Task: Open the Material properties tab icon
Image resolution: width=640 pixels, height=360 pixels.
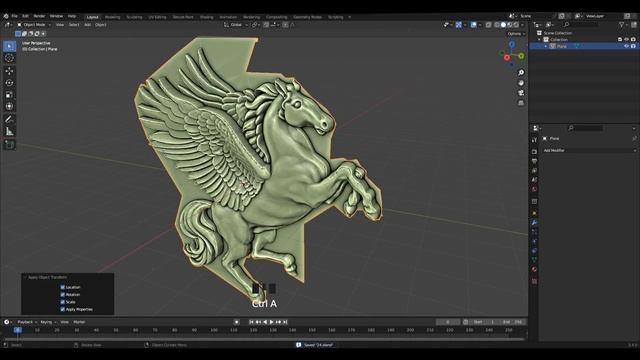Action: [534, 269]
